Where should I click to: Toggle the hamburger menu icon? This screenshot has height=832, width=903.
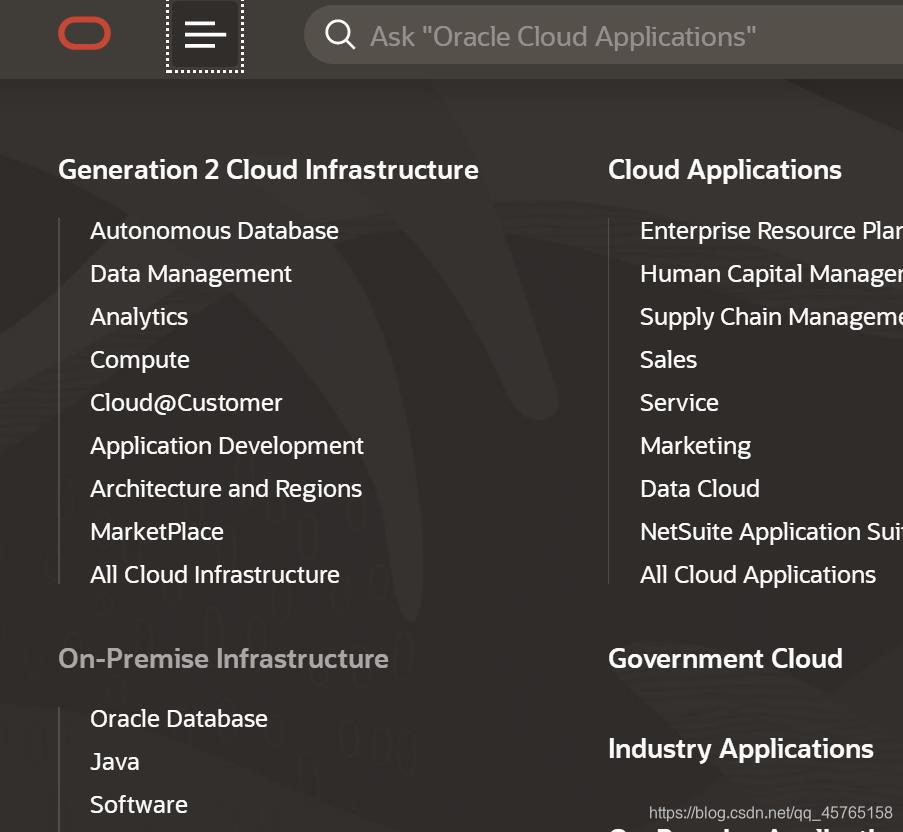pos(205,36)
